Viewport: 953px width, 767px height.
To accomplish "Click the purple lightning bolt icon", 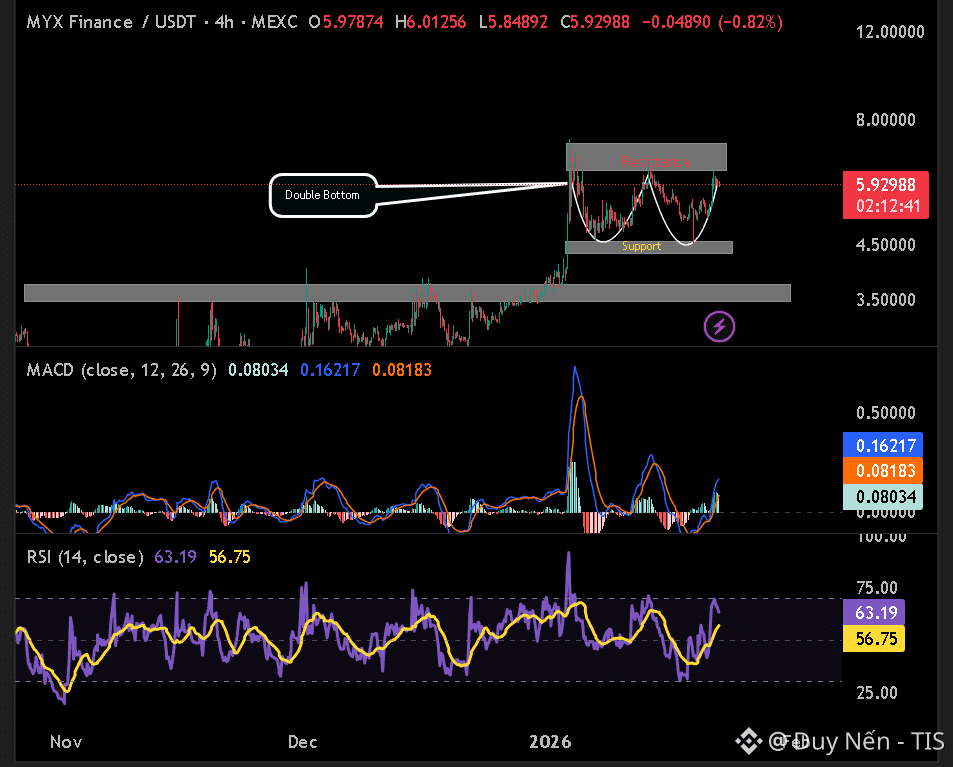I will pos(719,326).
